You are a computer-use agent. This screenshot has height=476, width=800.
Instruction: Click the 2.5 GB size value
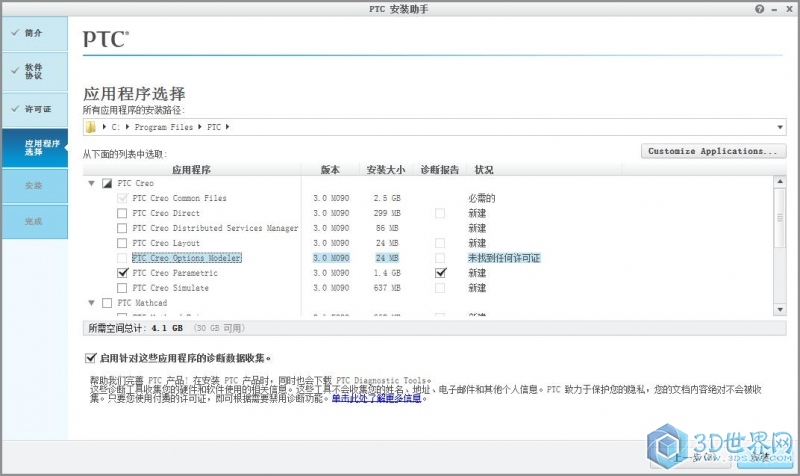click(387, 198)
